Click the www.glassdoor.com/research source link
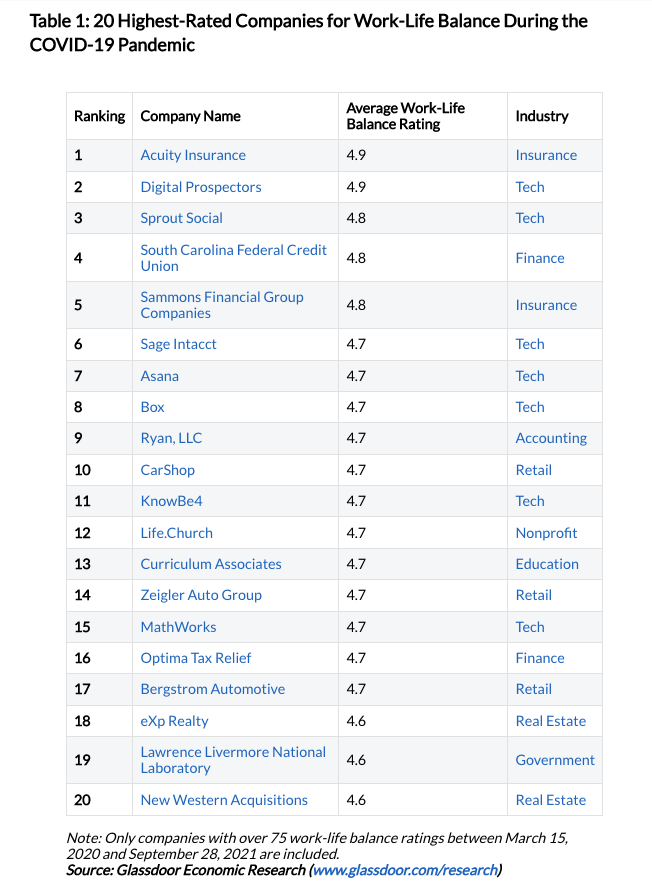The width and height of the screenshot is (652, 883). tap(405, 870)
